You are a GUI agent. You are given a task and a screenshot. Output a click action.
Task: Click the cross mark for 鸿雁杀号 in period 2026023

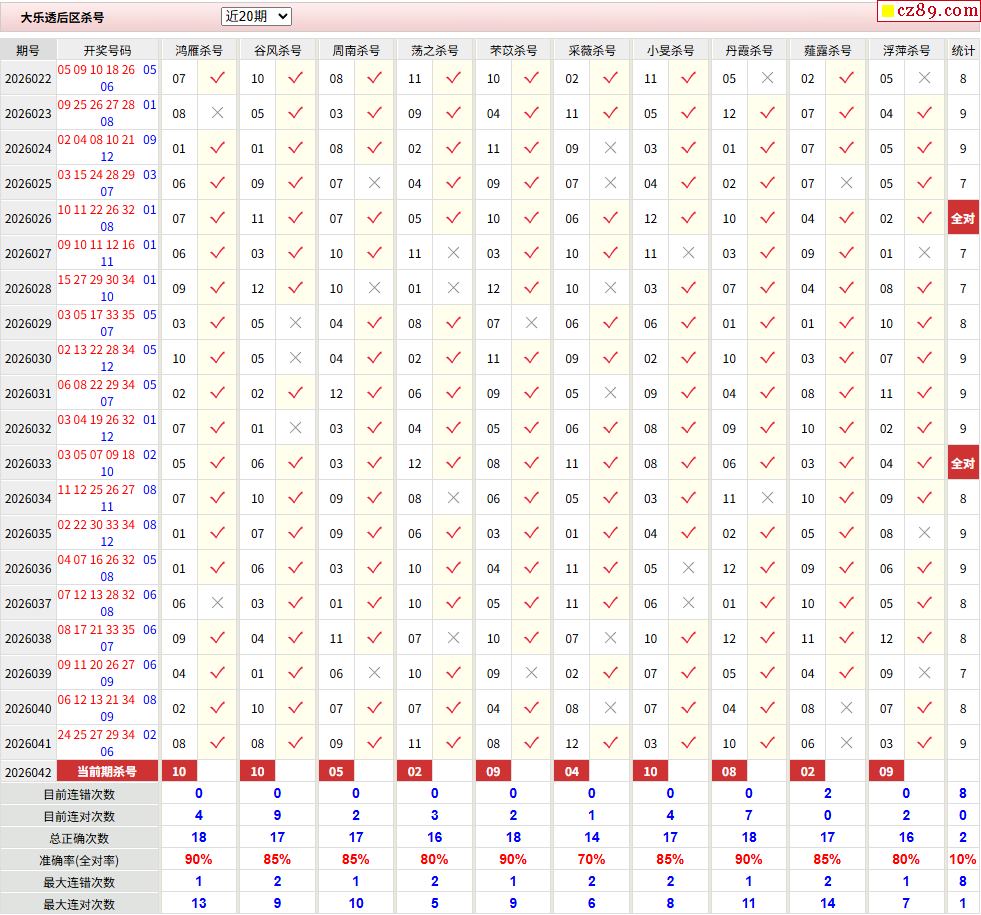217,114
